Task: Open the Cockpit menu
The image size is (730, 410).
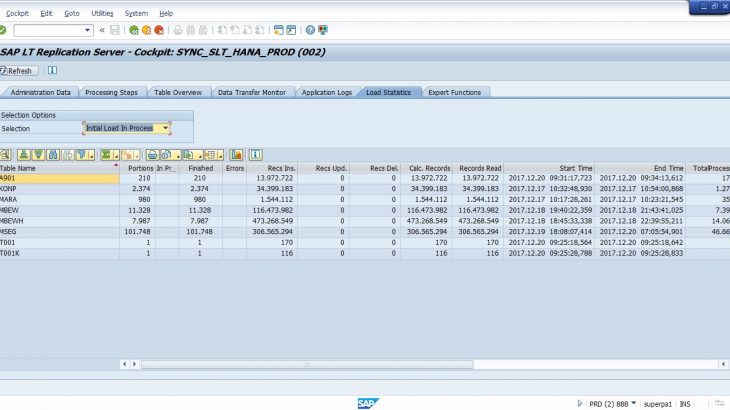Action: tap(17, 13)
